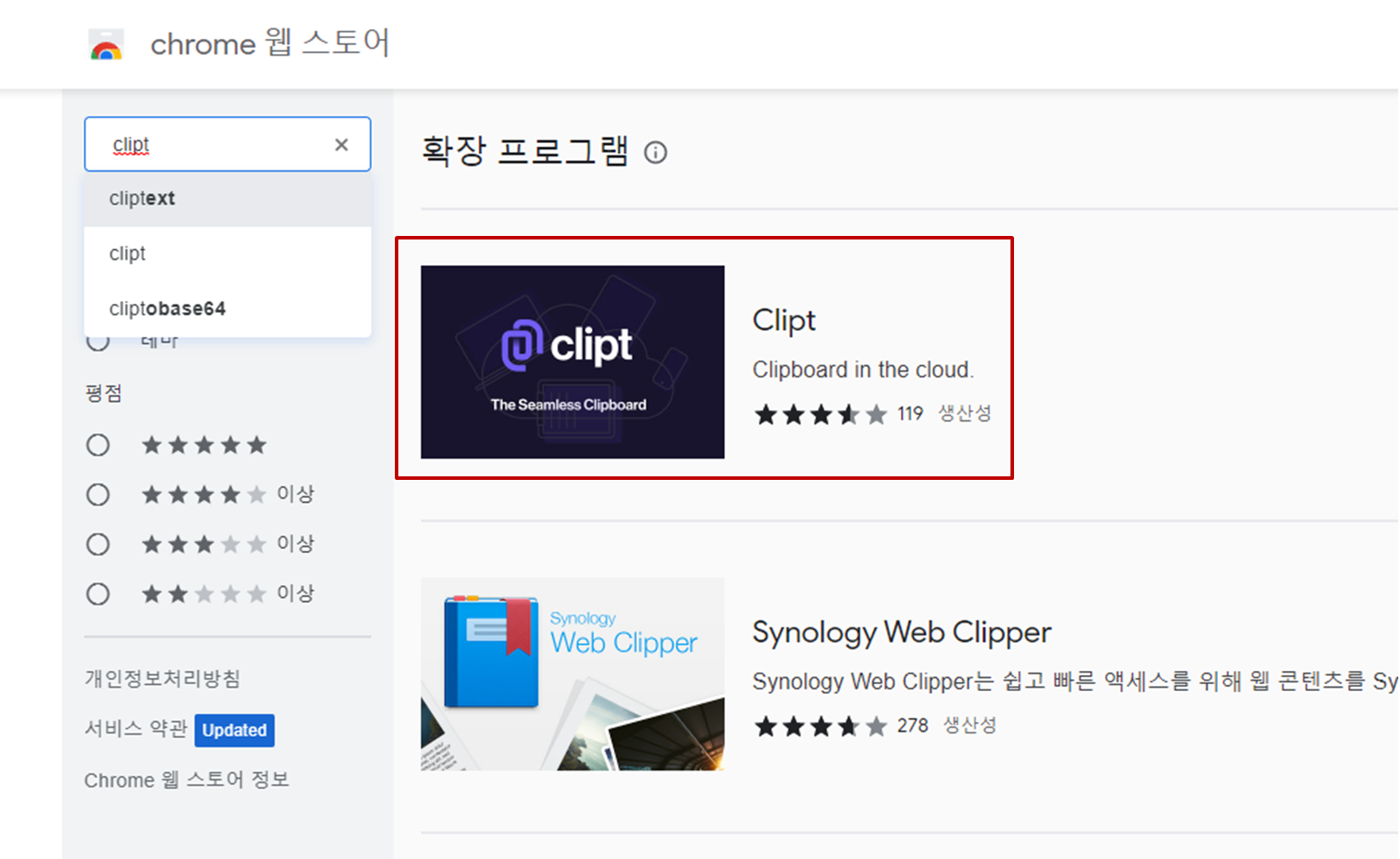This screenshot has width=1400, height=859.
Task: Open the Clipt extension thumbnail
Action: coord(572,361)
